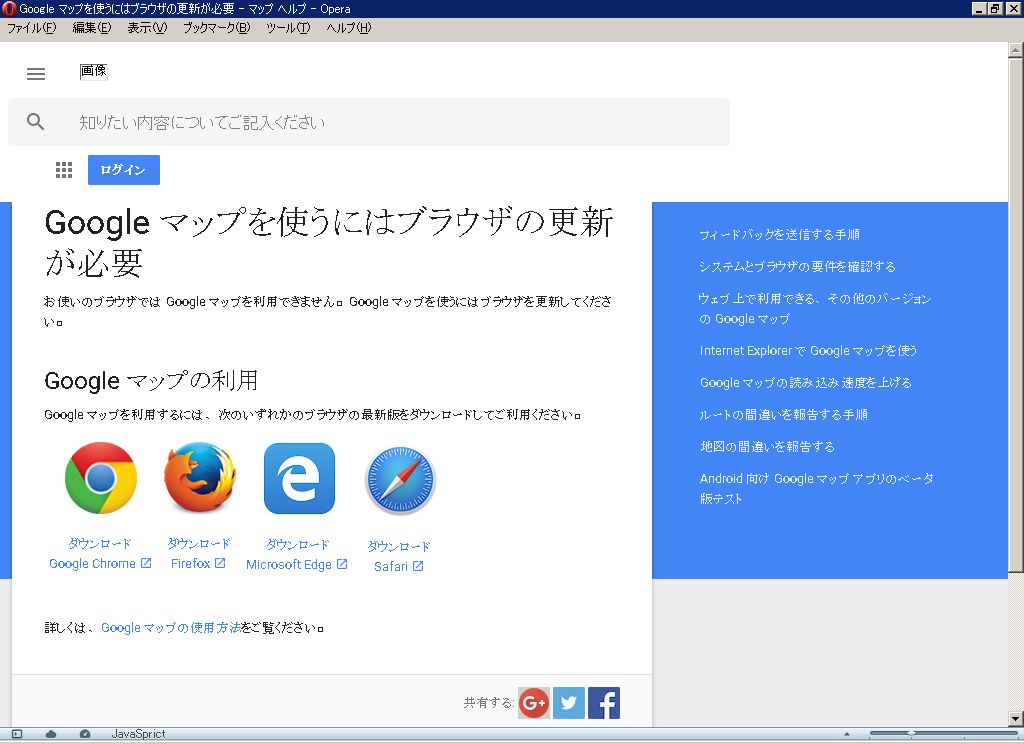
Task: Open Internet Explorer で Google マップを使う link
Action: click(x=808, y=351)
